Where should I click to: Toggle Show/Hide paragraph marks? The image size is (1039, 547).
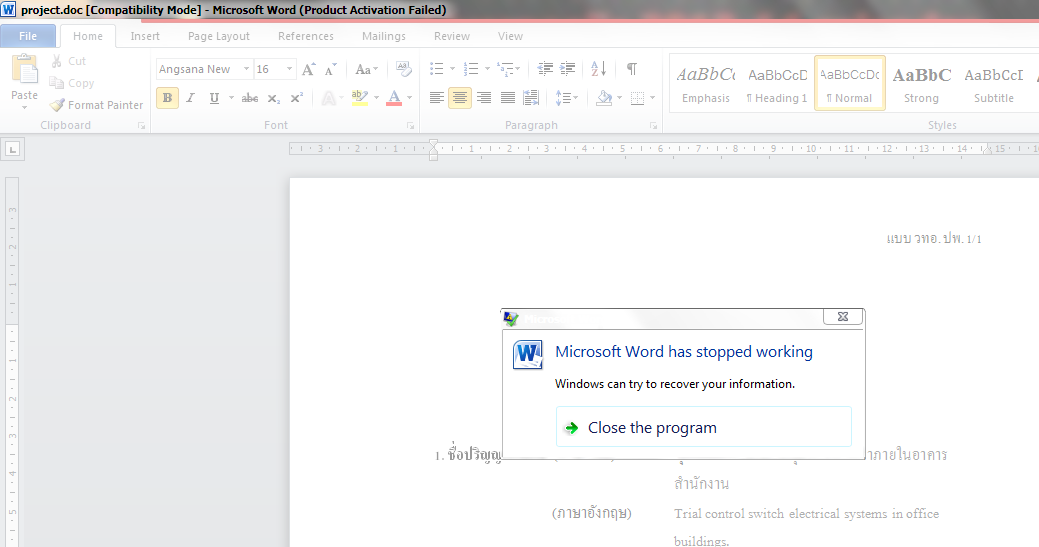click(x=631, y=69)
